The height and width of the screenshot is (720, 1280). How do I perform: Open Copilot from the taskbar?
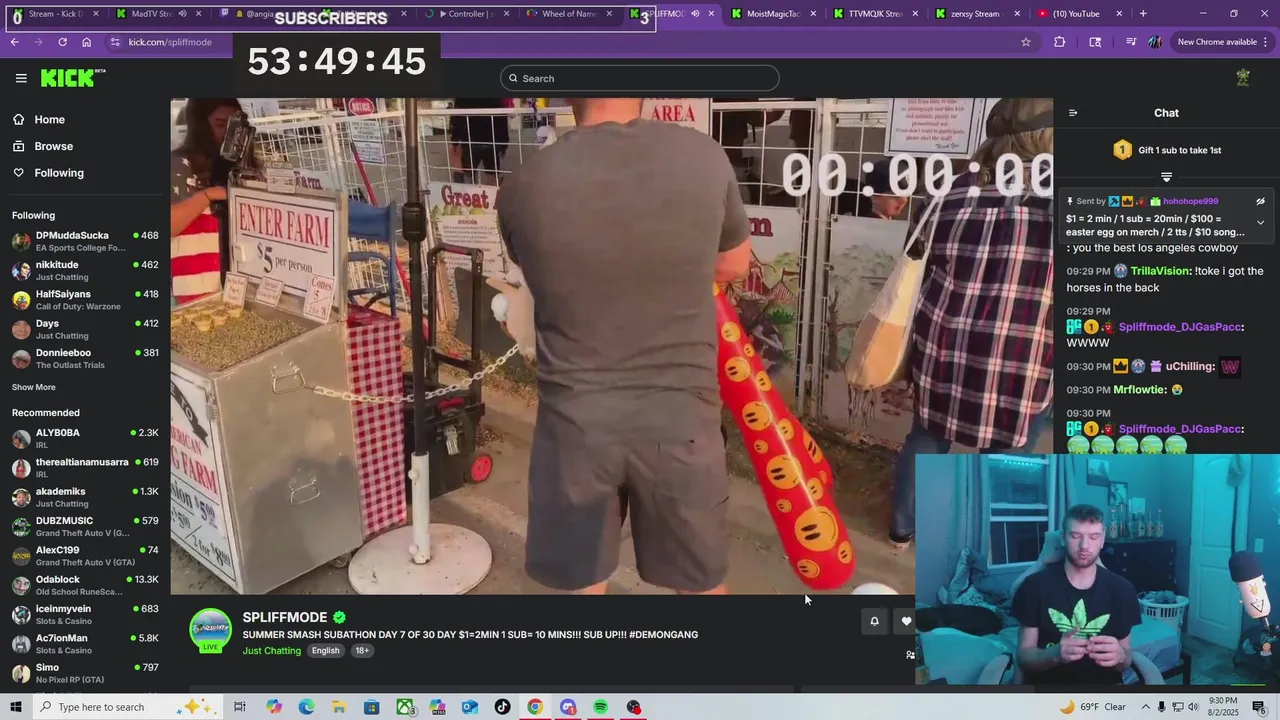[x=274, y=707]
